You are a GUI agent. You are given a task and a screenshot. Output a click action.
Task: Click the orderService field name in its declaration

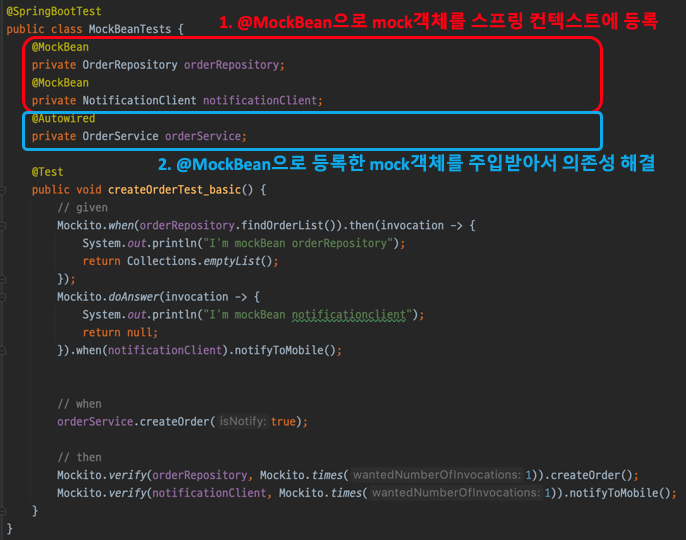(x=203, y=136)
